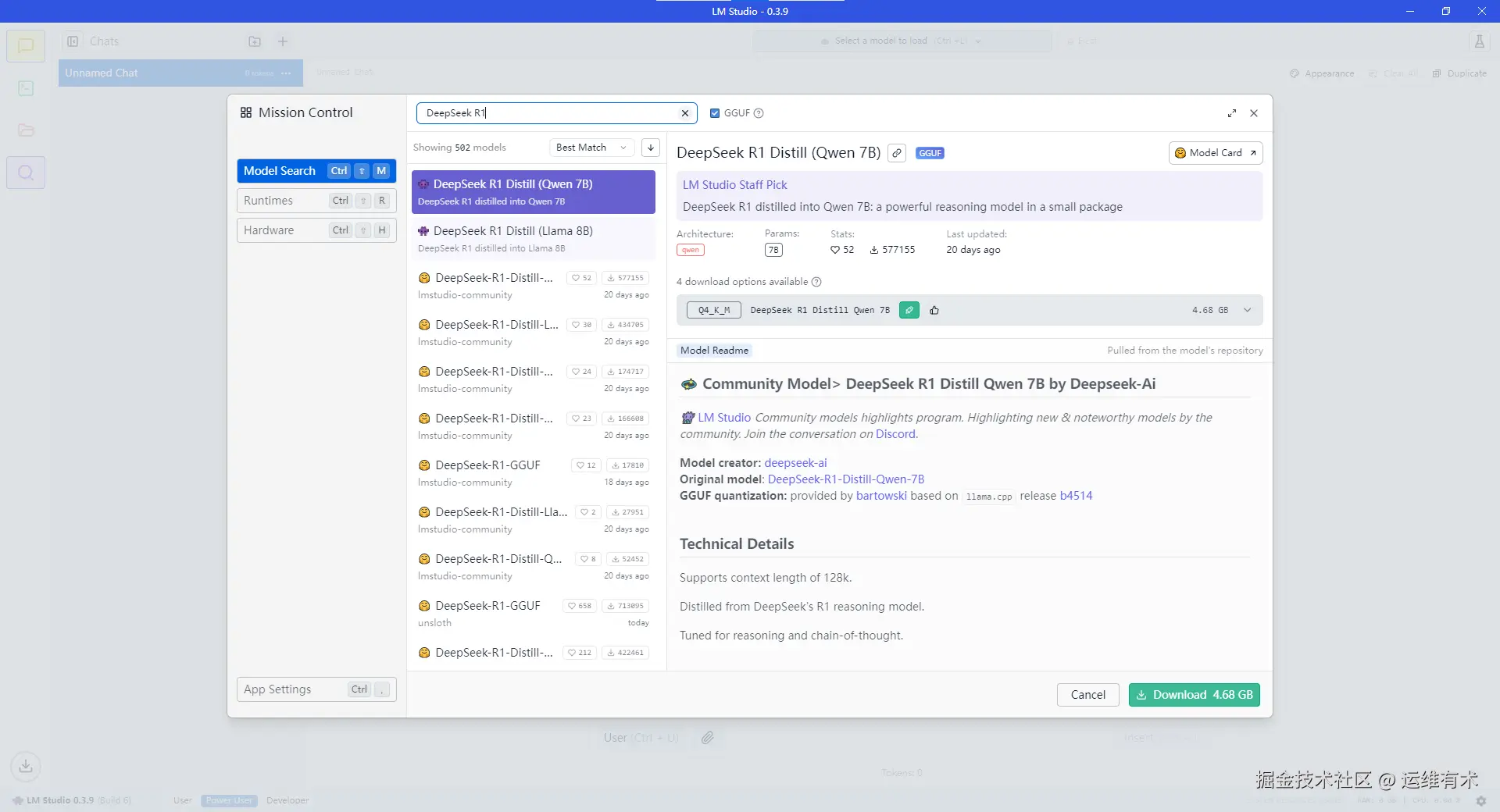Open the My Models folder sidebar icon

coord(26,130)
